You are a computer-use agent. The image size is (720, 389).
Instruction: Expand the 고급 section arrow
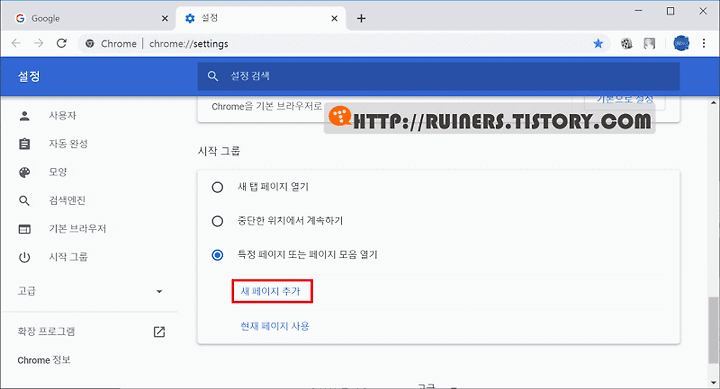click(159, 291)
